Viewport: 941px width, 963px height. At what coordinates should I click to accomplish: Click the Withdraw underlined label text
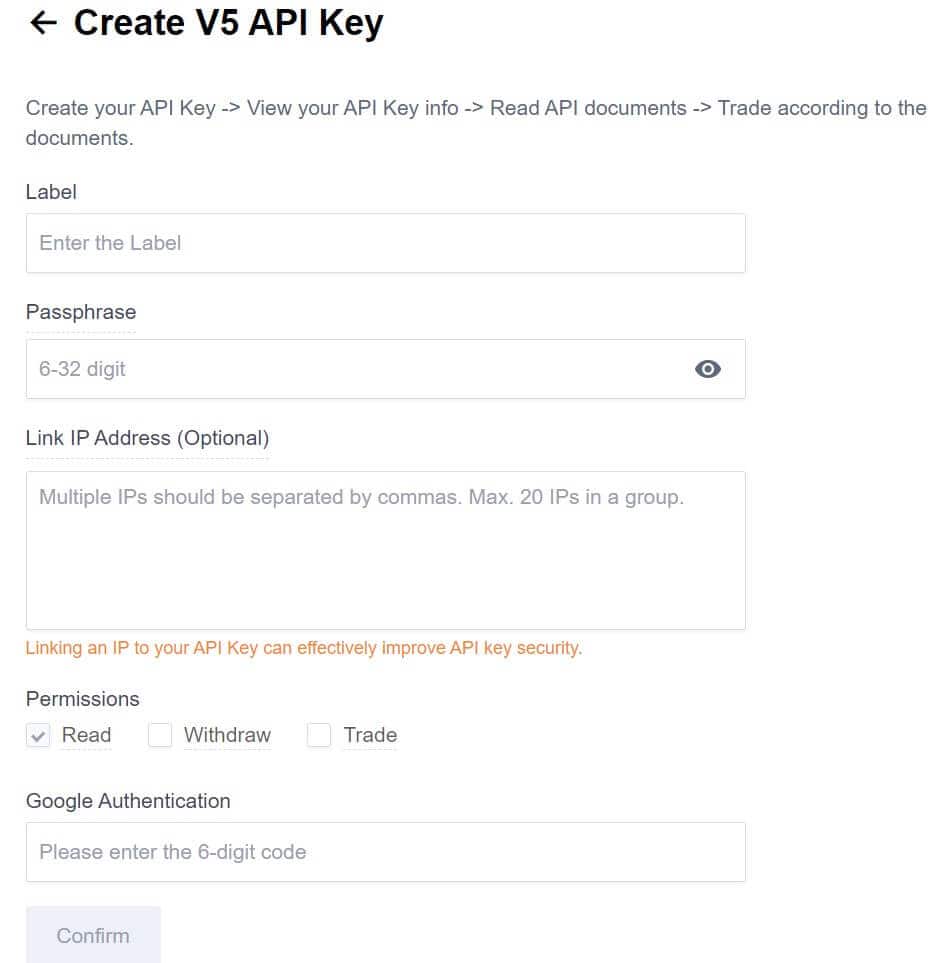coord(227,735)
